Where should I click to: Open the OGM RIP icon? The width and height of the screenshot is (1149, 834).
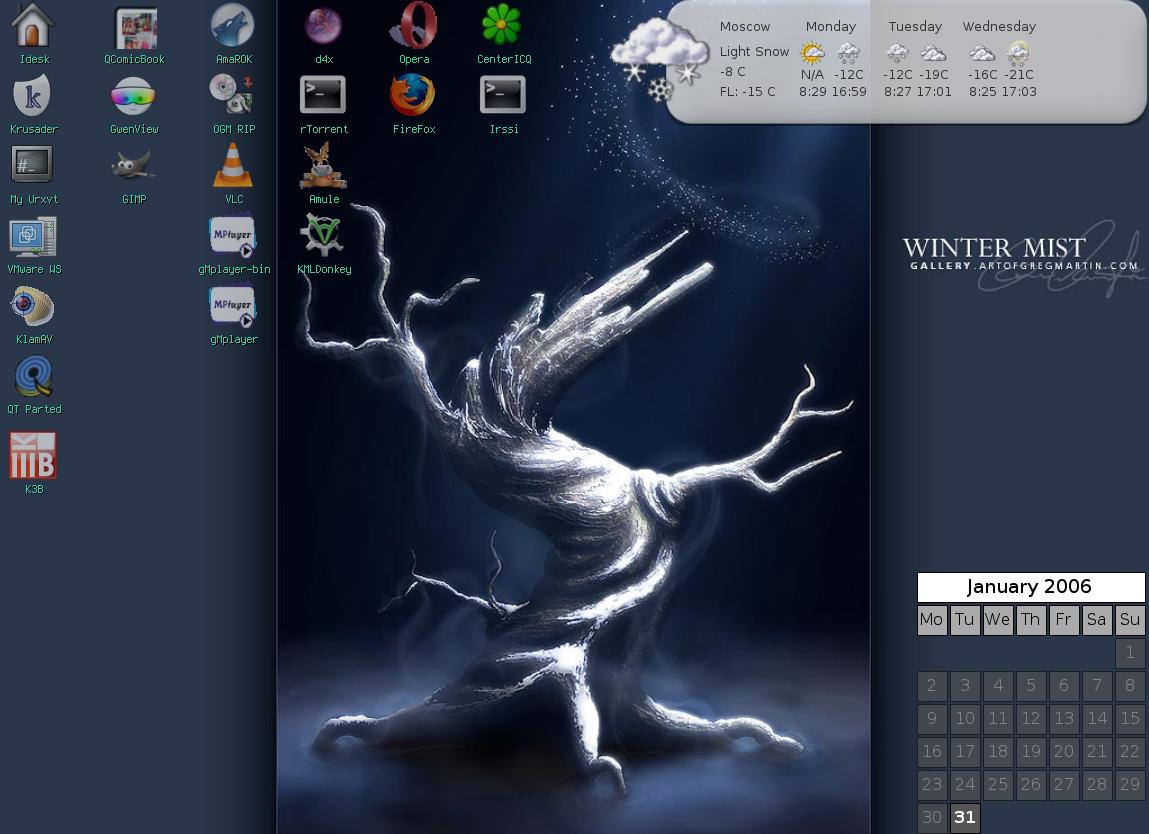coord(232,95)
